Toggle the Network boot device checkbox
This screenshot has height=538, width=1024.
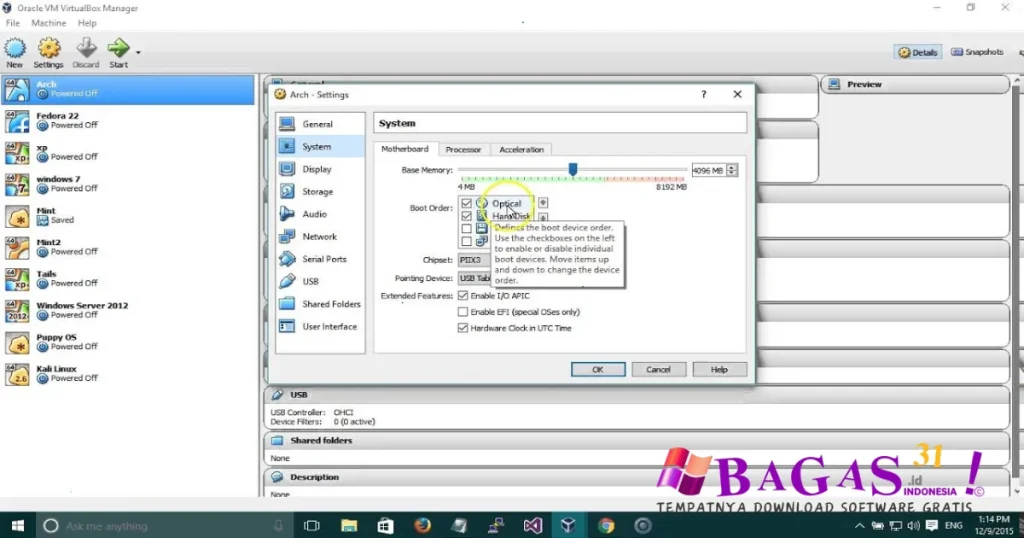[x=466, y=242]
